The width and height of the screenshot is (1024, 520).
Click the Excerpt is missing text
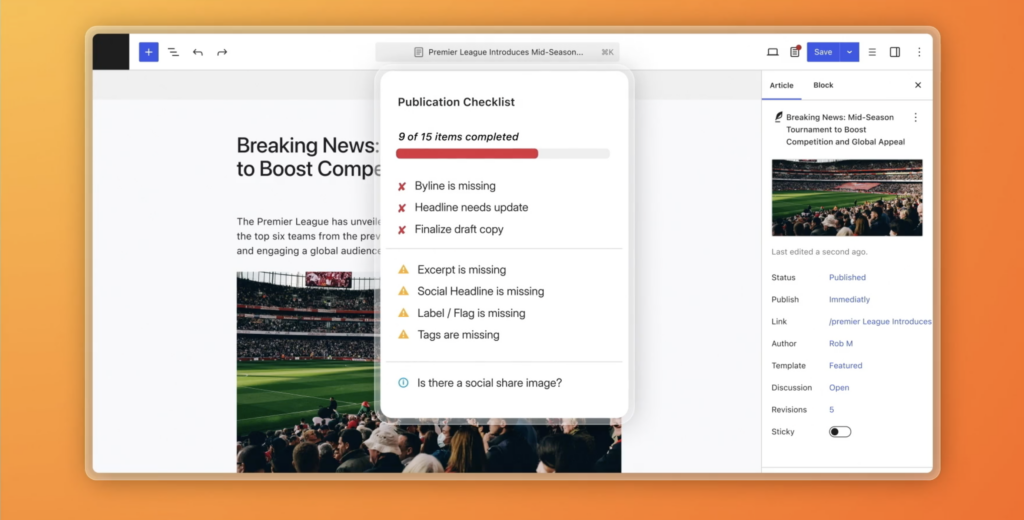461,270
